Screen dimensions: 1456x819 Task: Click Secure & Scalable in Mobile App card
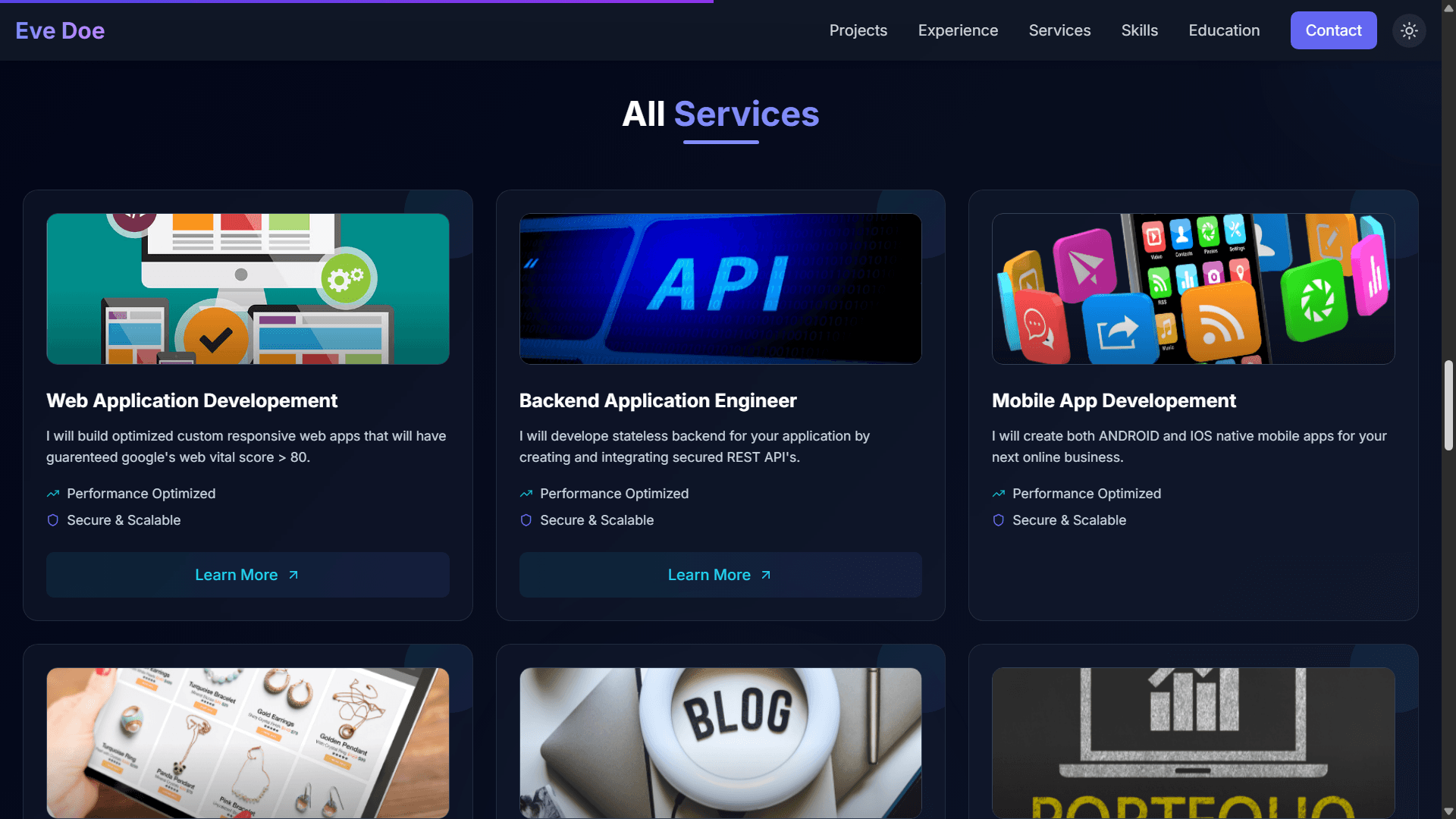pyautogui.click(x=1069, y=520)
